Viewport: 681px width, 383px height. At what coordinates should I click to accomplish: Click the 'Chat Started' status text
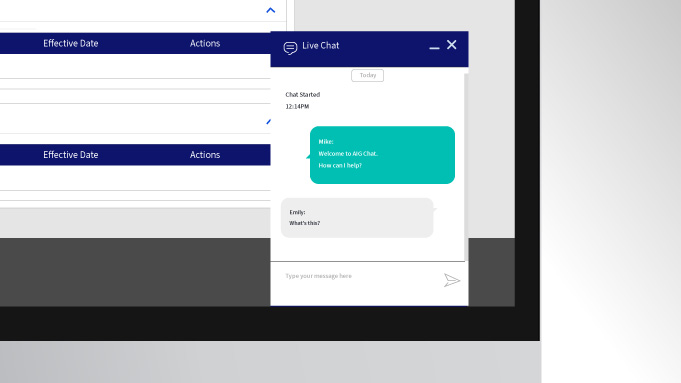[x=303, y=95]
